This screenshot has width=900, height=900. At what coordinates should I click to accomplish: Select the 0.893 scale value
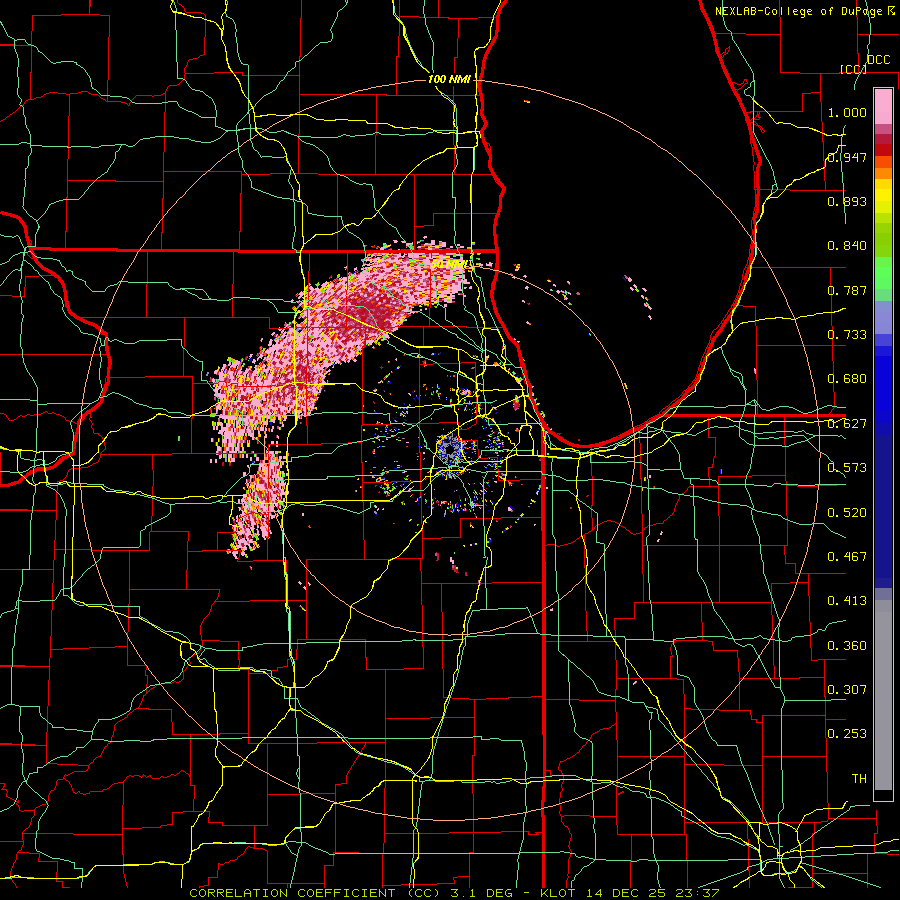[847, 201]
